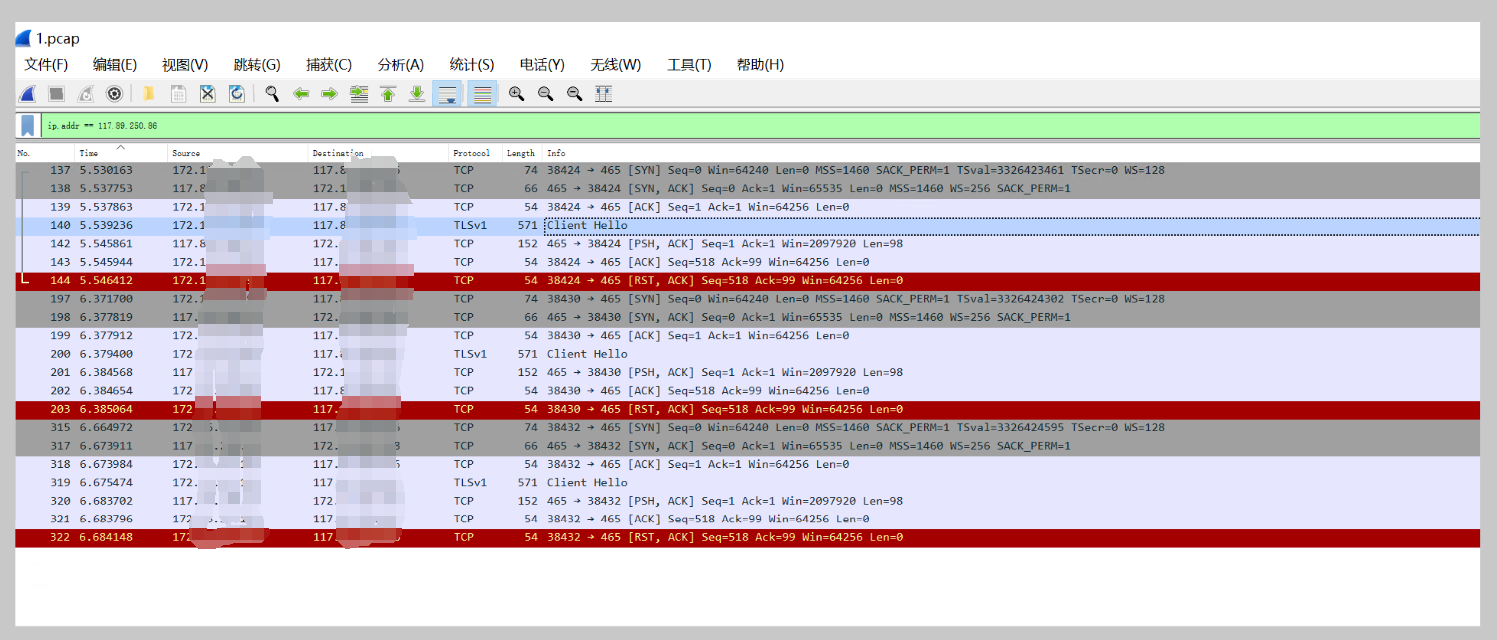Screen dimensions: 1497x640
Task: Open capture options gear icon
Action: [x=114, y=94]
